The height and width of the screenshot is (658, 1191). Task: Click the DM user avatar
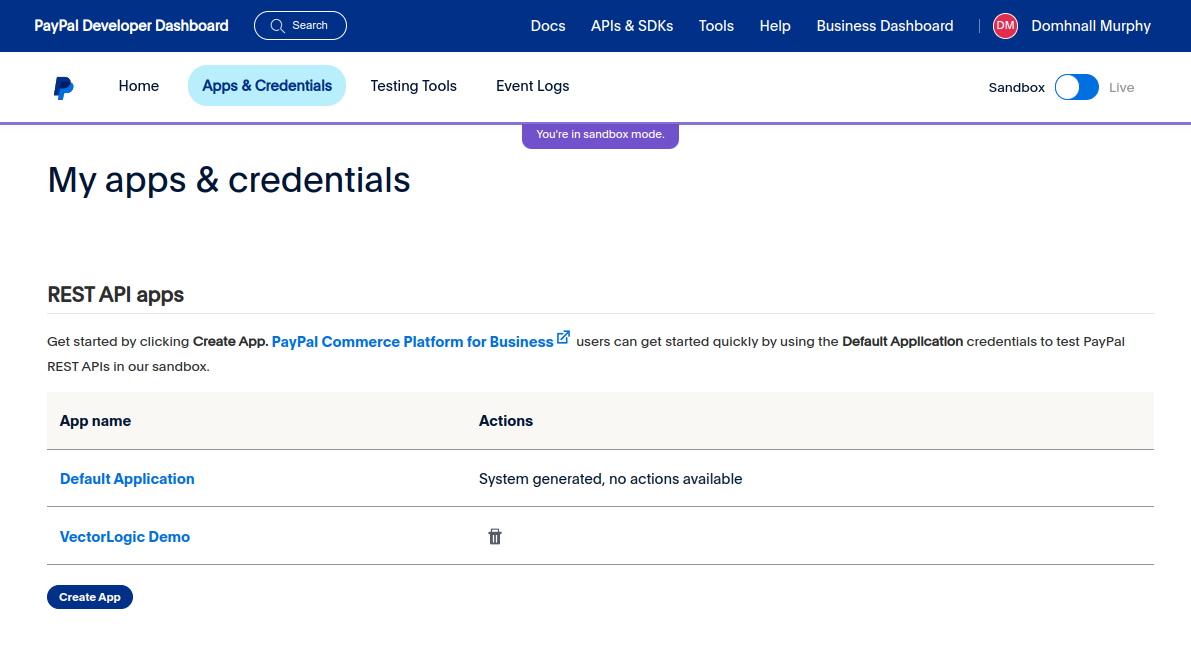(x=1005, y=26)
